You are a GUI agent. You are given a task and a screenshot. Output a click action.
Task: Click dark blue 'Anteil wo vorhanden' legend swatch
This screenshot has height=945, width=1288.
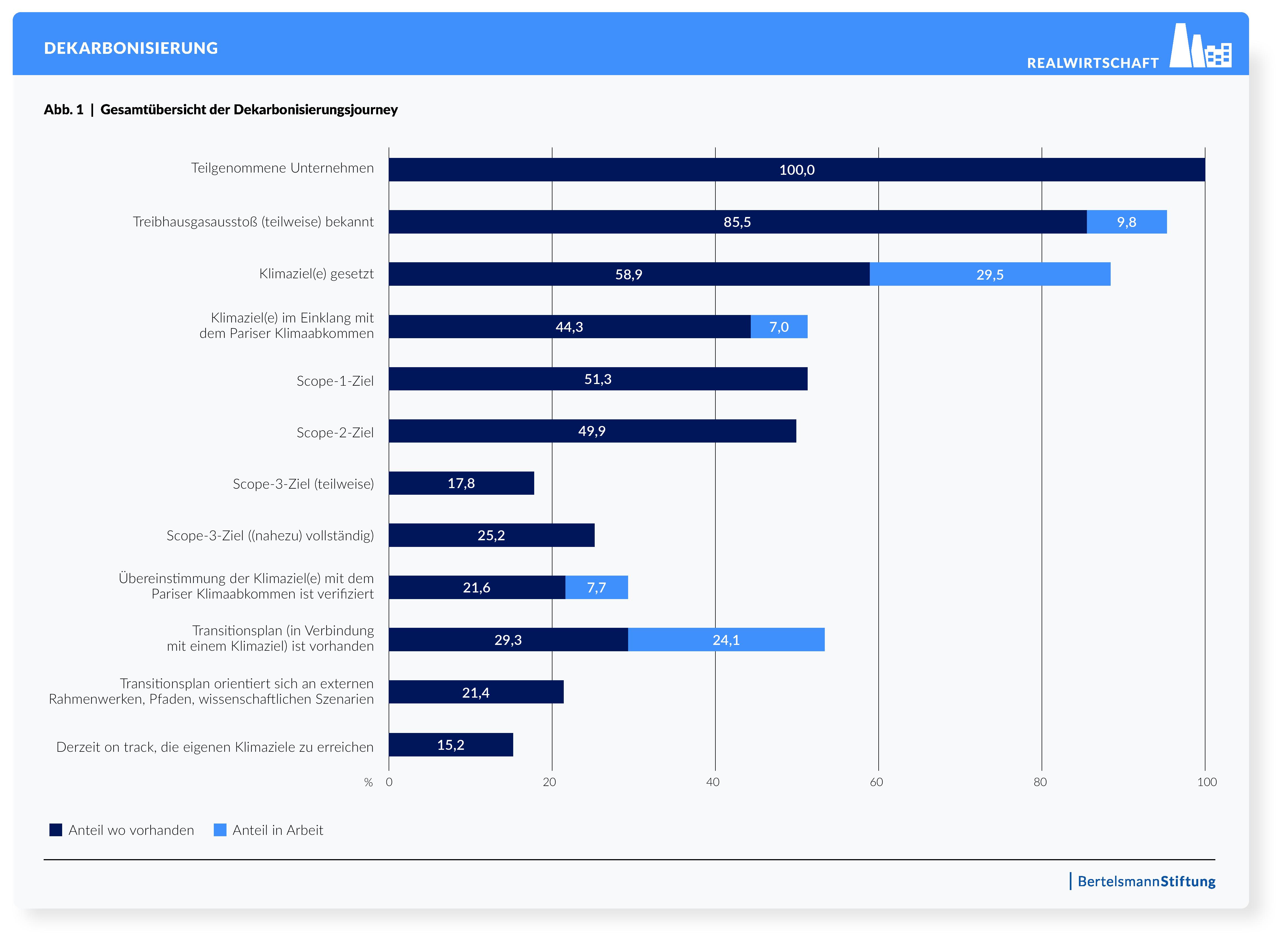tap(56, 830)
